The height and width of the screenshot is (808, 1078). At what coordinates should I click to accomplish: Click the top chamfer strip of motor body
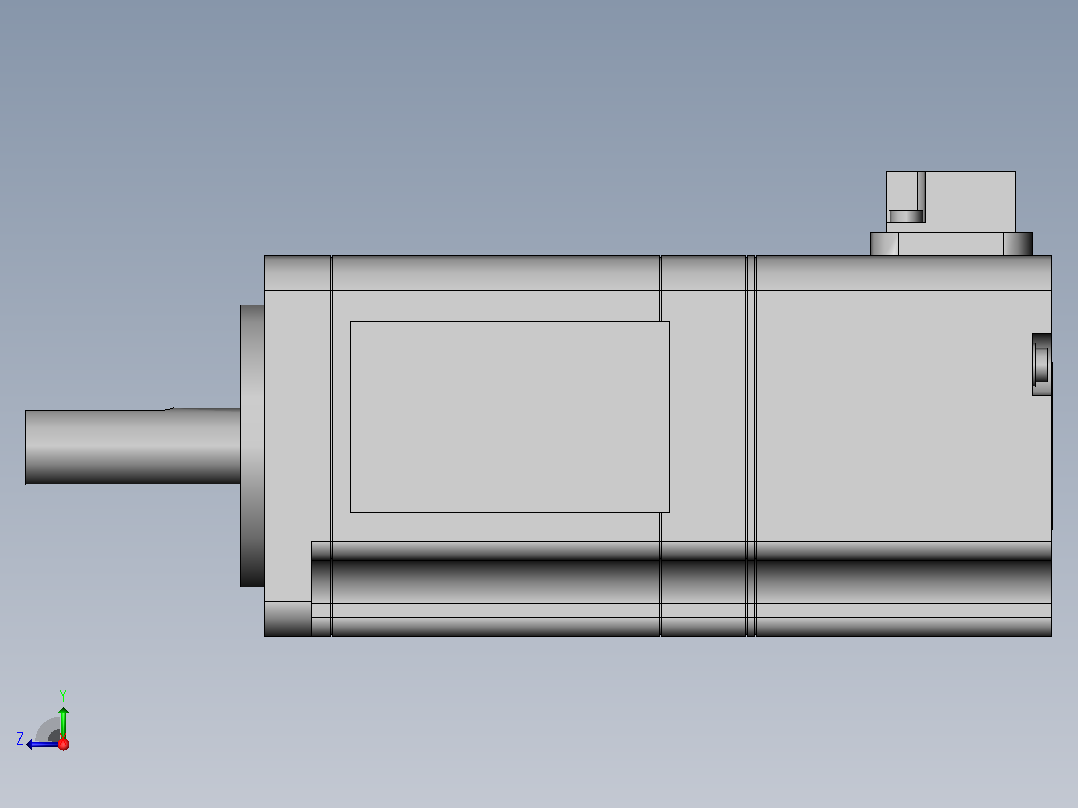pyautogui.click(x=658, y=273)
